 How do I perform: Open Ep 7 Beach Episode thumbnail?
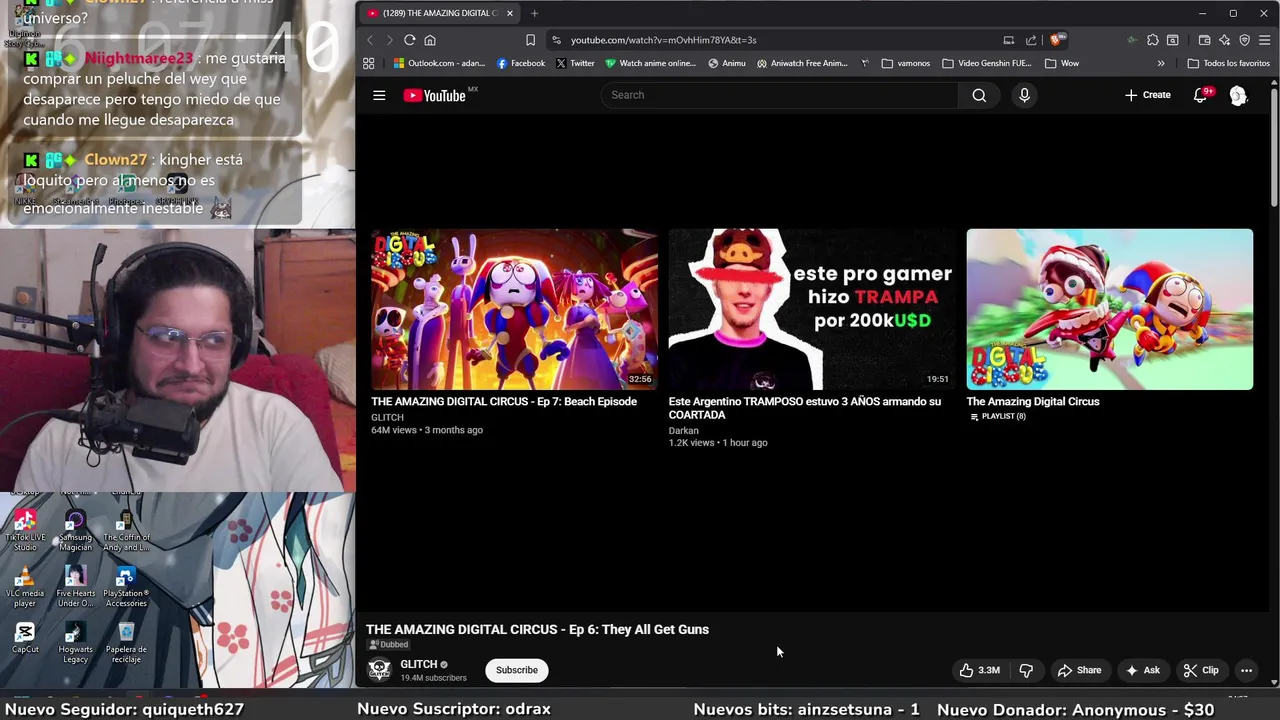click(514, 309)
